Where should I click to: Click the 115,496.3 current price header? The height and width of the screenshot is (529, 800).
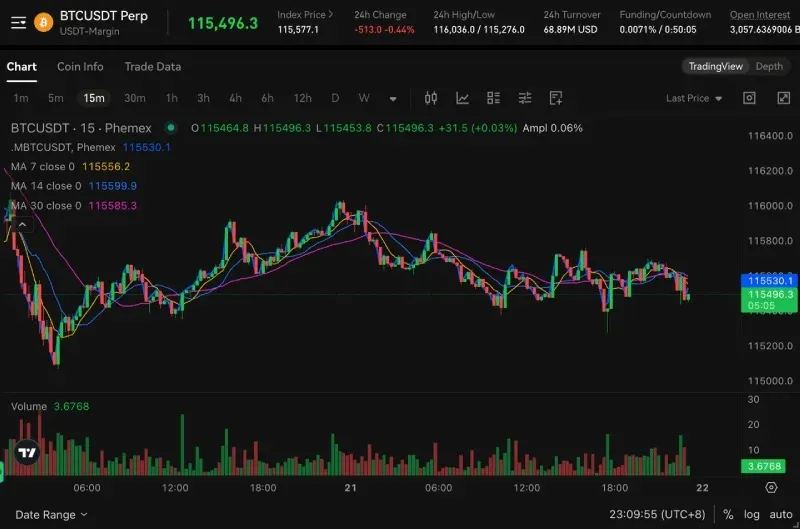(x=223, y=23)
